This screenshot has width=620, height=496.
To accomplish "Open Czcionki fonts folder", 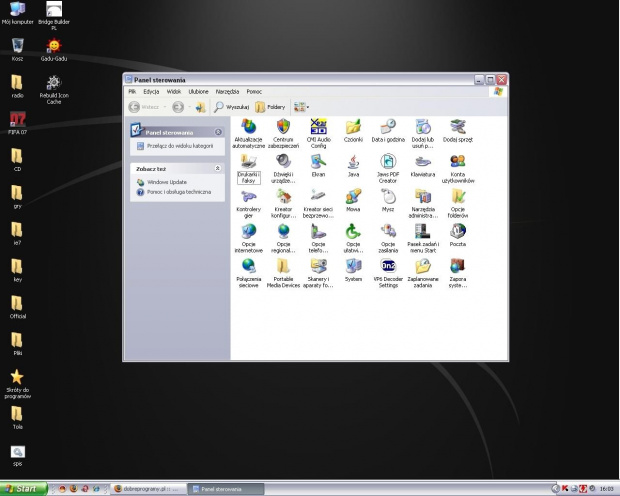I will 353,131.
